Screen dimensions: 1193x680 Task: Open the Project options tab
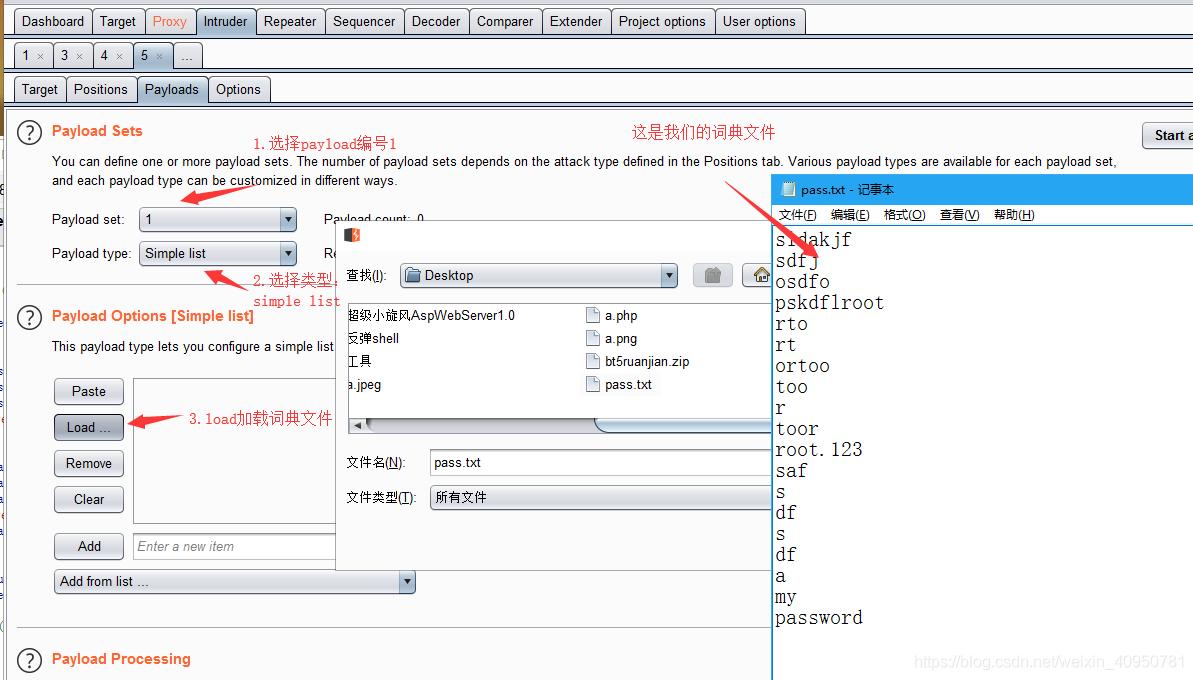662,21
